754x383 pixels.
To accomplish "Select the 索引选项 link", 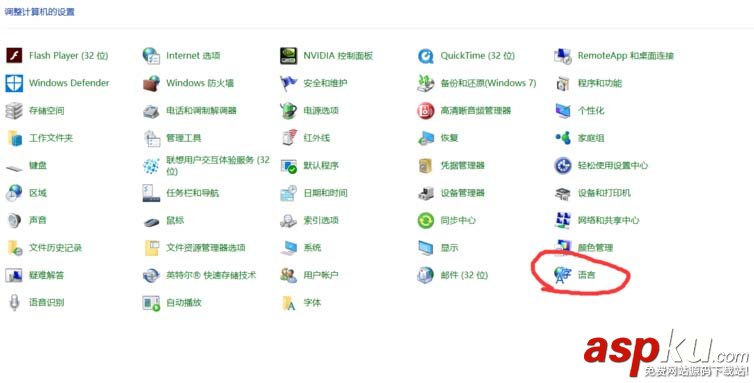I will pyautogui.click(x=321, y=220).
